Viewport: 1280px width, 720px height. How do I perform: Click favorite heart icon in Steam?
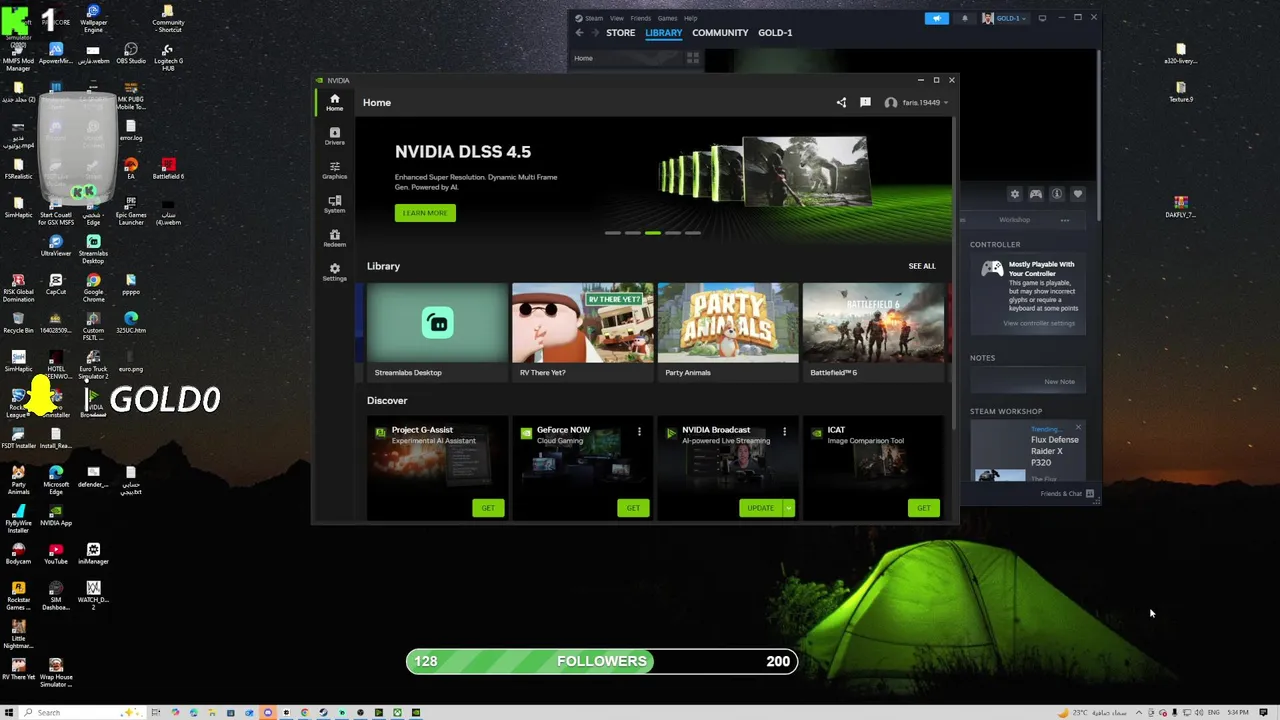(x=1078, y=194)
